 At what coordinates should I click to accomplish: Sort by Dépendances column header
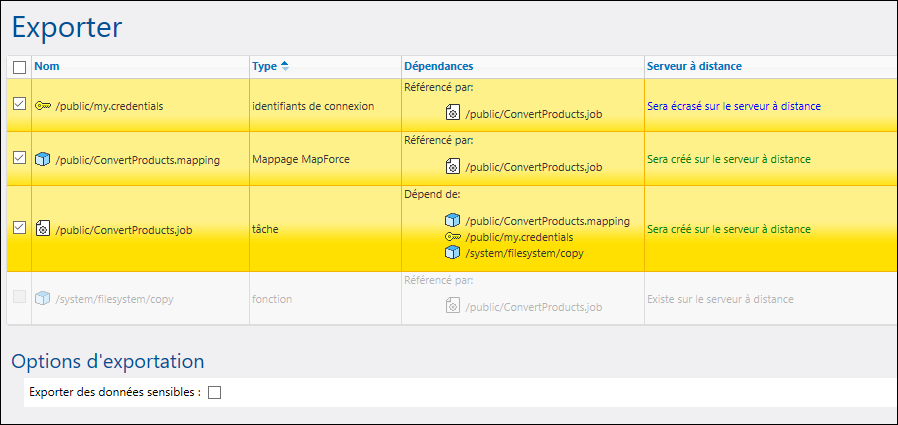438,66
